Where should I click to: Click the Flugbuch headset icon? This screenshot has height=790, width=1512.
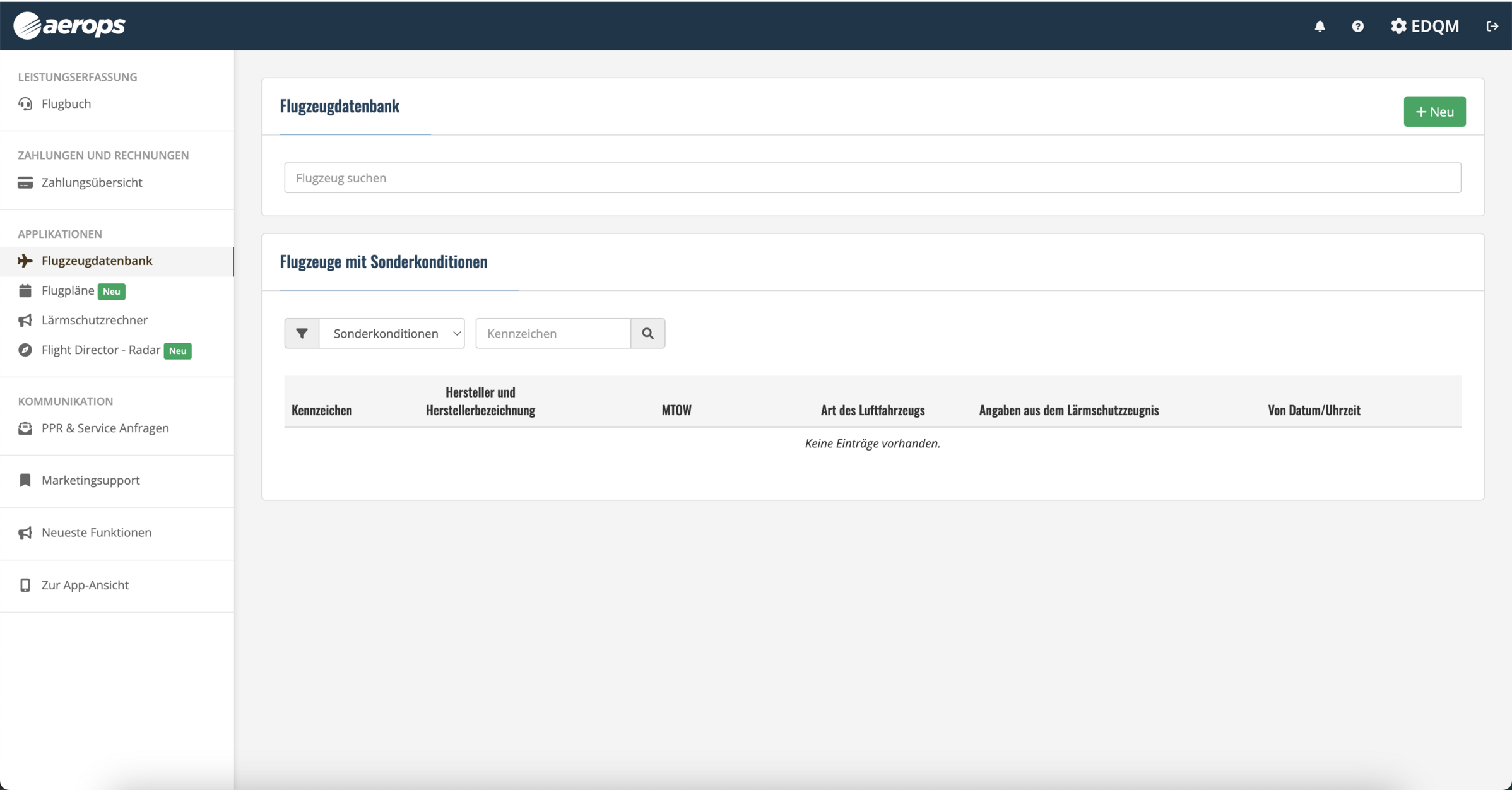coord(25,104)
